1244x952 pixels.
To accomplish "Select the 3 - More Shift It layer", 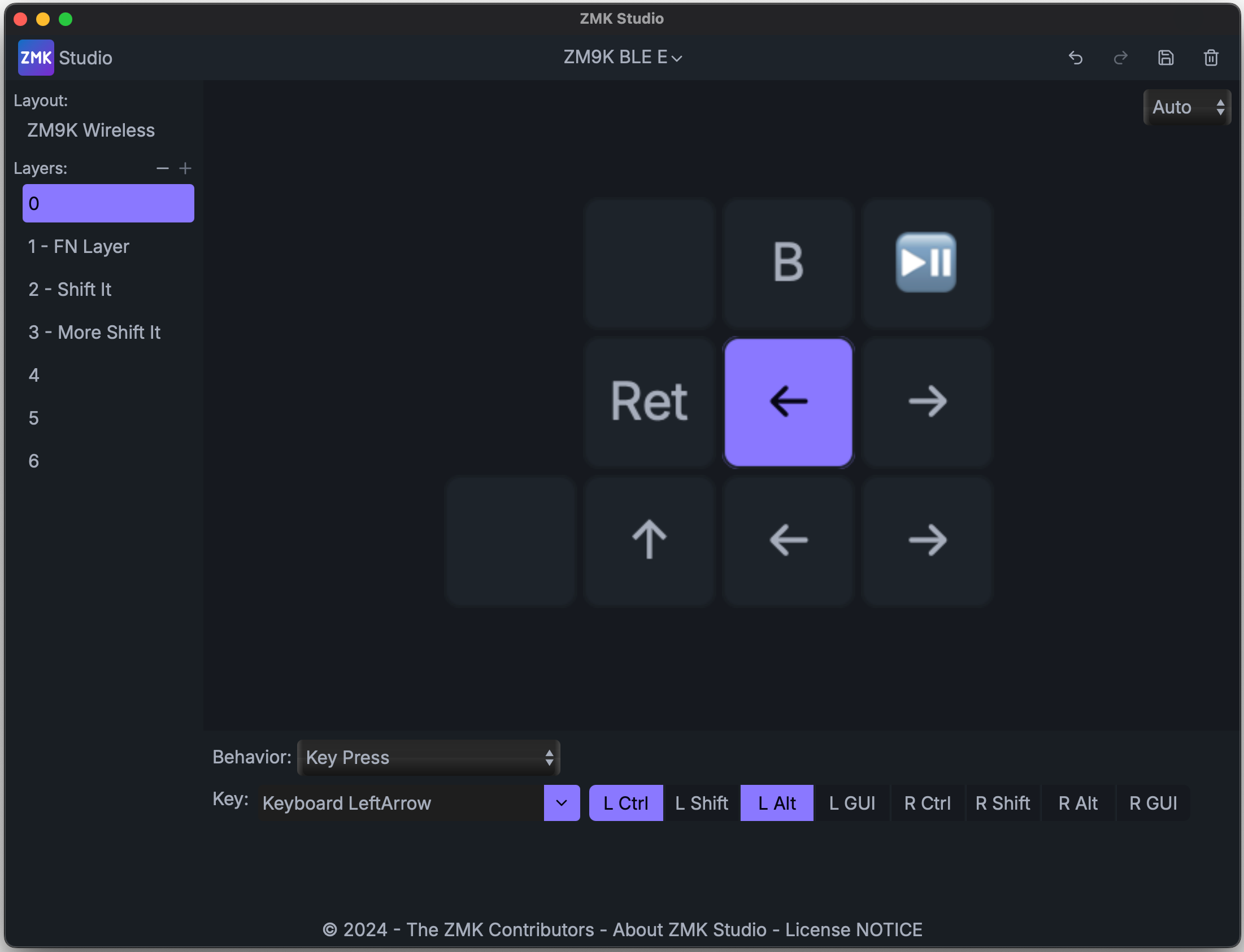I will (x=108, y=332).
